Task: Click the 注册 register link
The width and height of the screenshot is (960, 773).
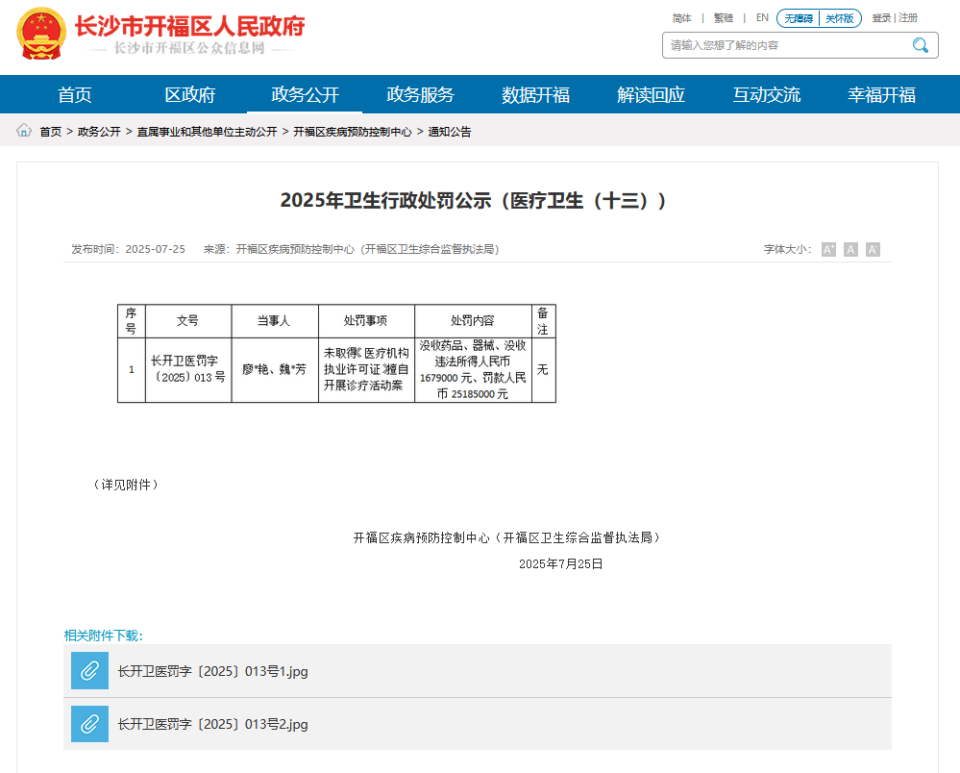Action: click(x=906, y=17)
